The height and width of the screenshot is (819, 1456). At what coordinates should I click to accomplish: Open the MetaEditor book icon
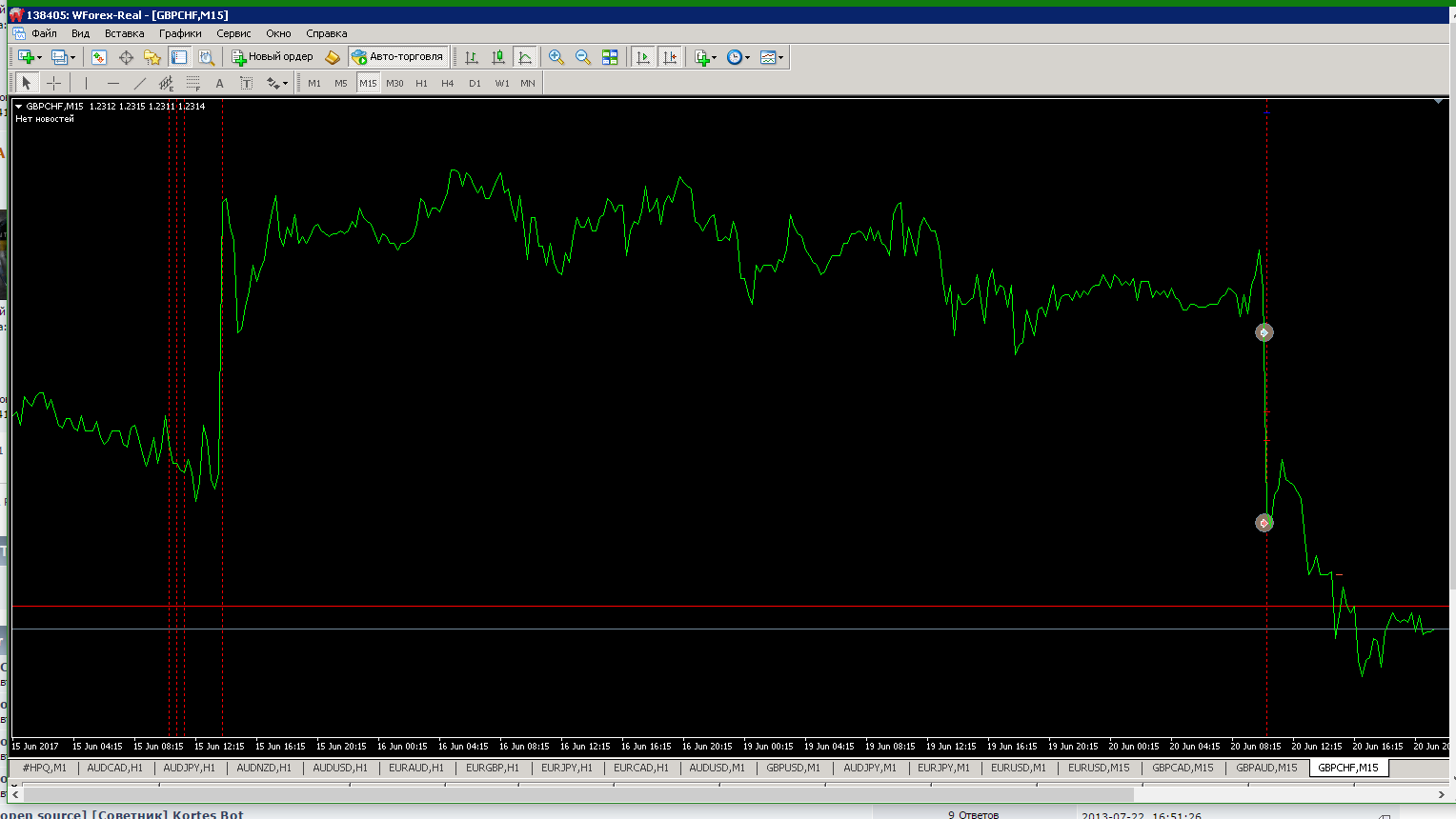pyautogui.click(x=333, y=57)
